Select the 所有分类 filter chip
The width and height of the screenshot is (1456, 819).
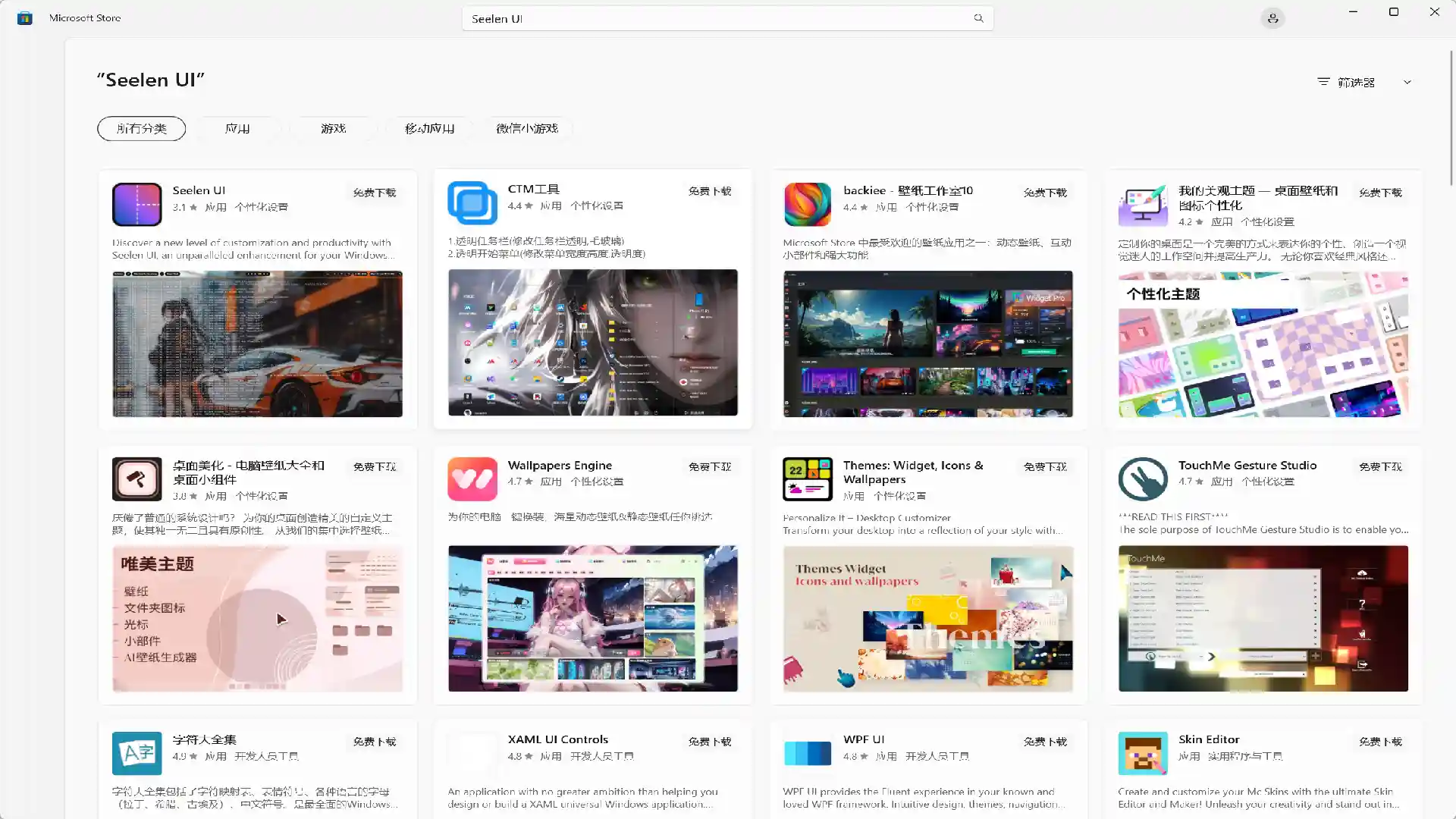tap(141, 128)
